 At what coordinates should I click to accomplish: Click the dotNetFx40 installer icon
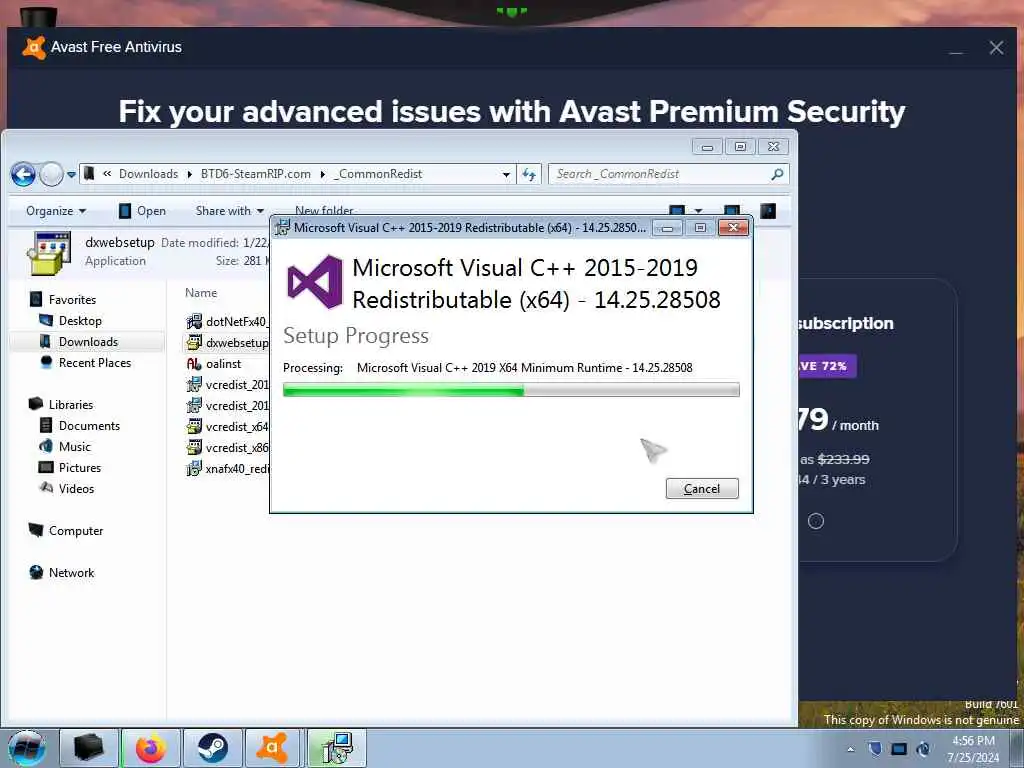point(194,321)
